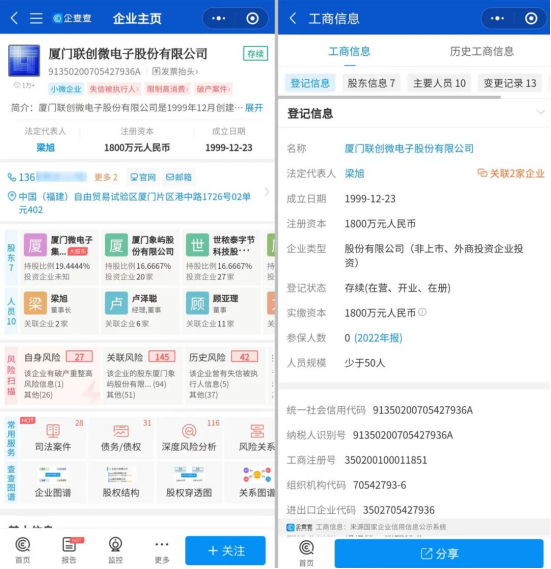
Task: Show 更多 2 phone numbers
Action: 106,177
